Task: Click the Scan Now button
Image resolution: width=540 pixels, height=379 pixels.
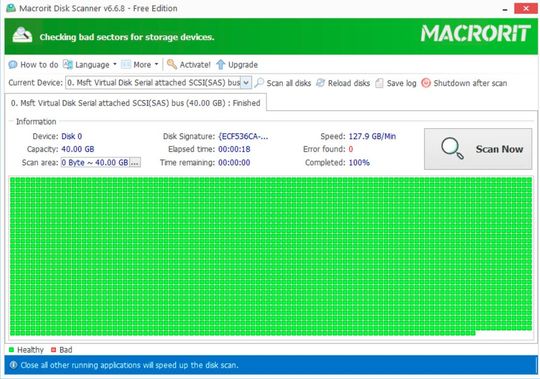Action: [x=478, y=149]
